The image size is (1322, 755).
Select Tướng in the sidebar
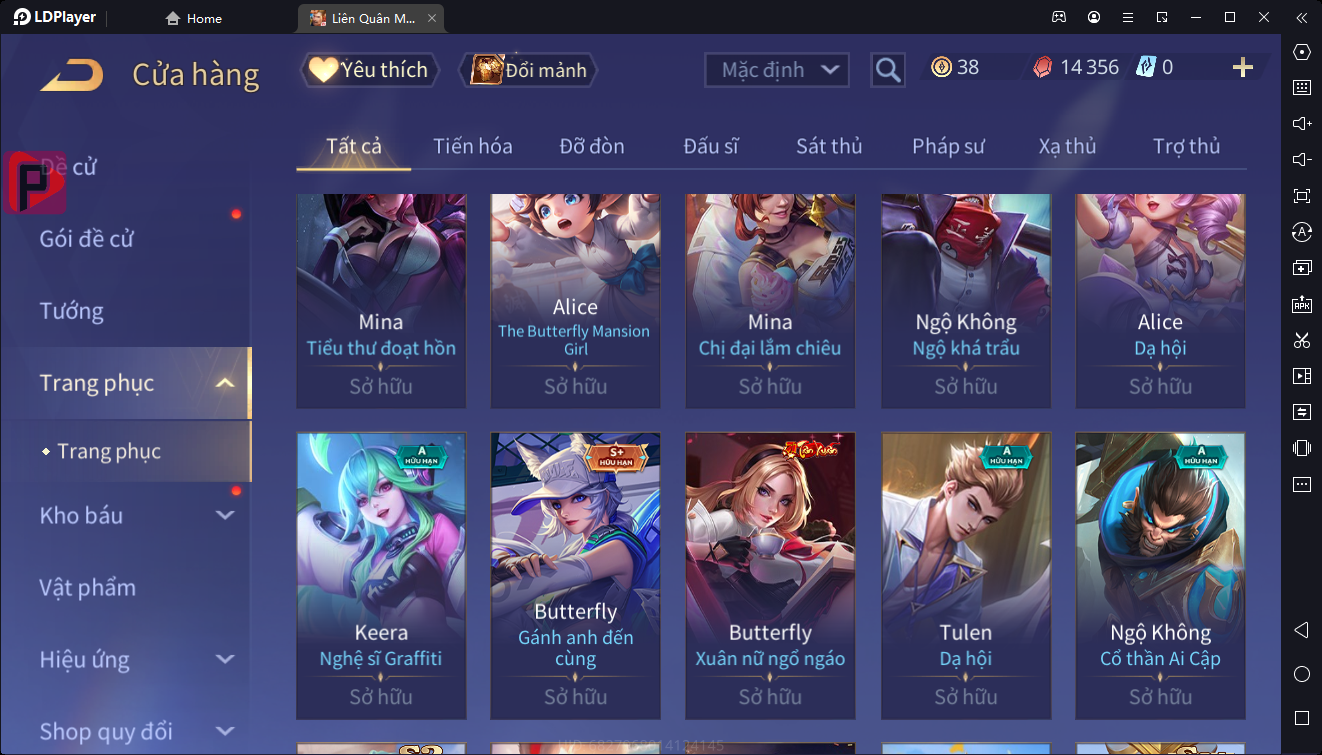(x=72, y=311)
